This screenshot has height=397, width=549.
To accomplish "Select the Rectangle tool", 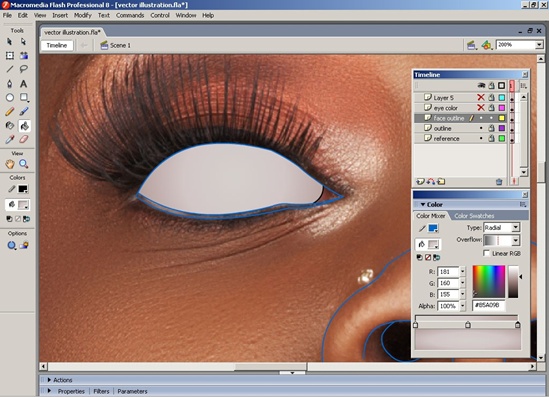I will coord(24,97).
